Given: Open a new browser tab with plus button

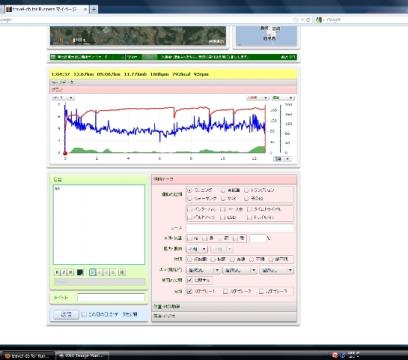Looking at the screenshot, I should pos(94,9).
